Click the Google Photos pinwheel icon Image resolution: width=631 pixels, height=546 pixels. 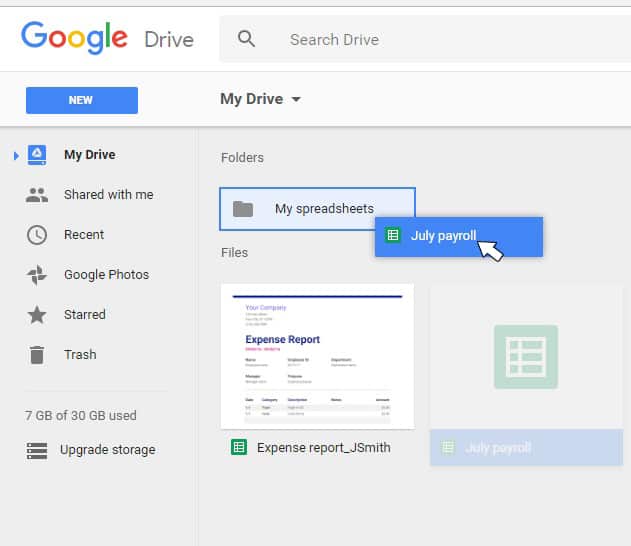click(x=37, y=275)
